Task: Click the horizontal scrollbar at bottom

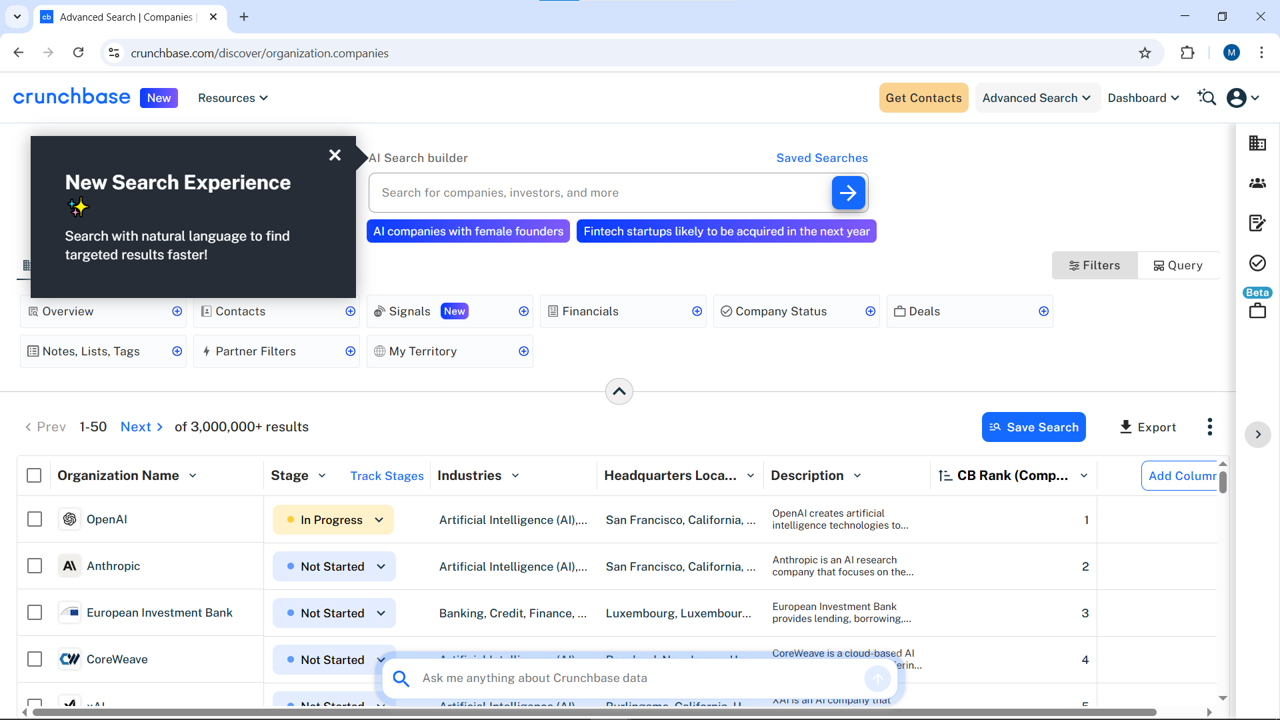Action: [595, 712]
